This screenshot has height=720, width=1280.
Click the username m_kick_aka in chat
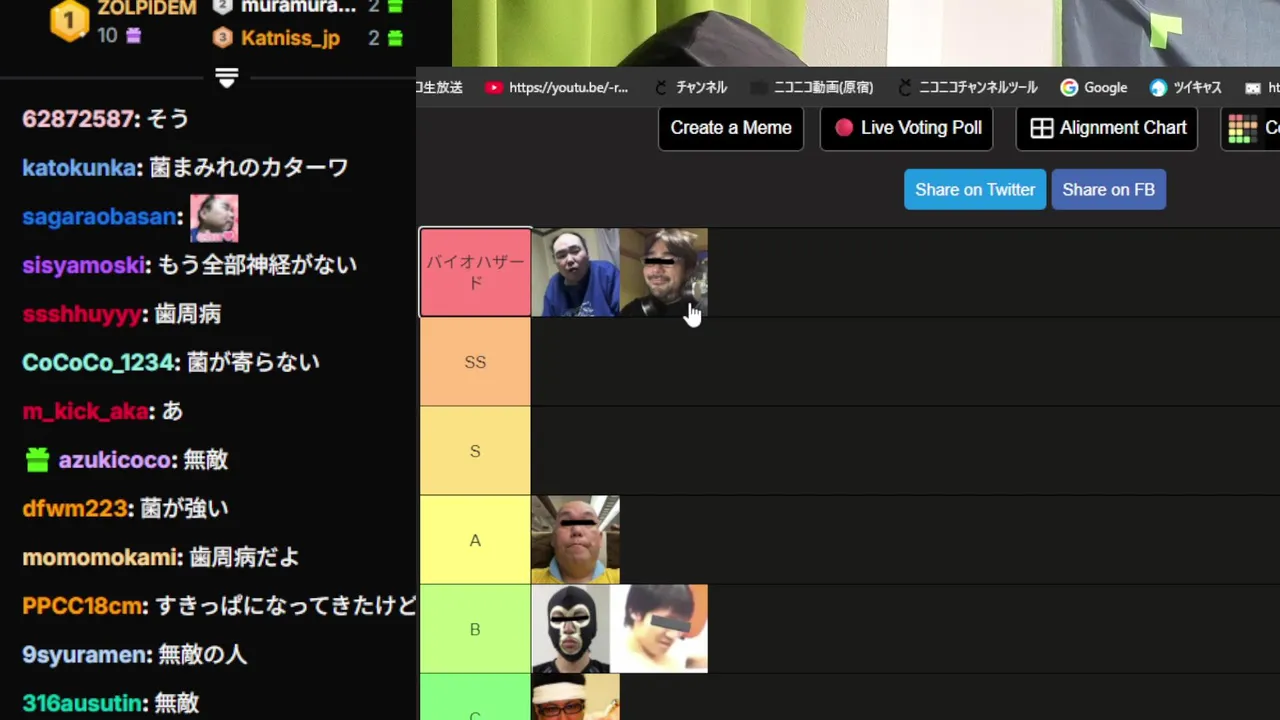85,411
